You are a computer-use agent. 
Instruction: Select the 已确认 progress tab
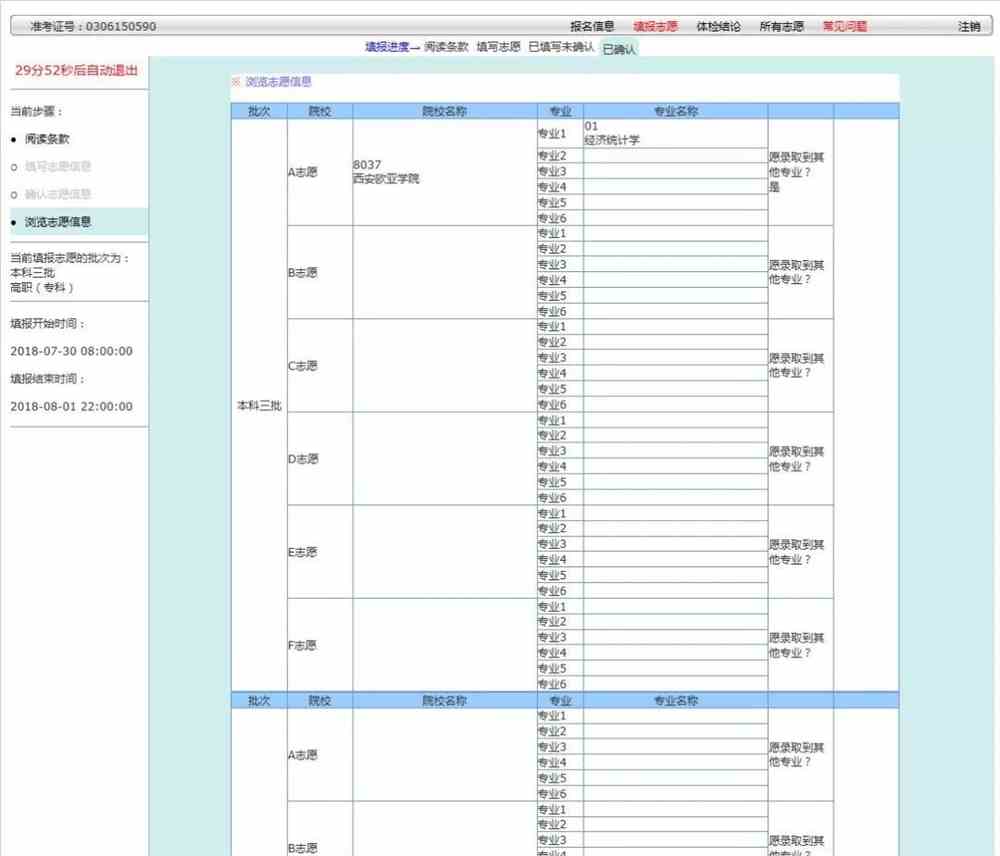[619, 48]
